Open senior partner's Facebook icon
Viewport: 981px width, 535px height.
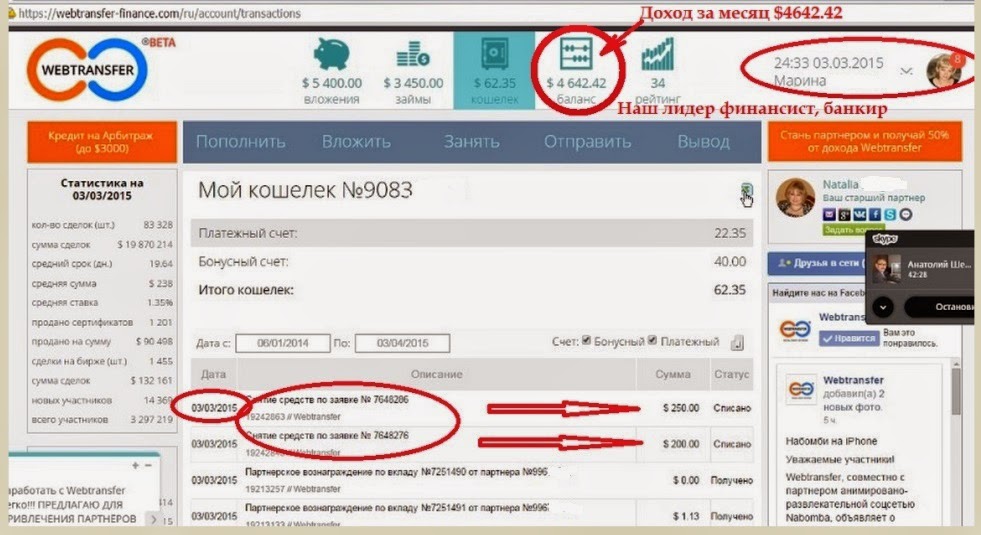click(x=875, y=215)
